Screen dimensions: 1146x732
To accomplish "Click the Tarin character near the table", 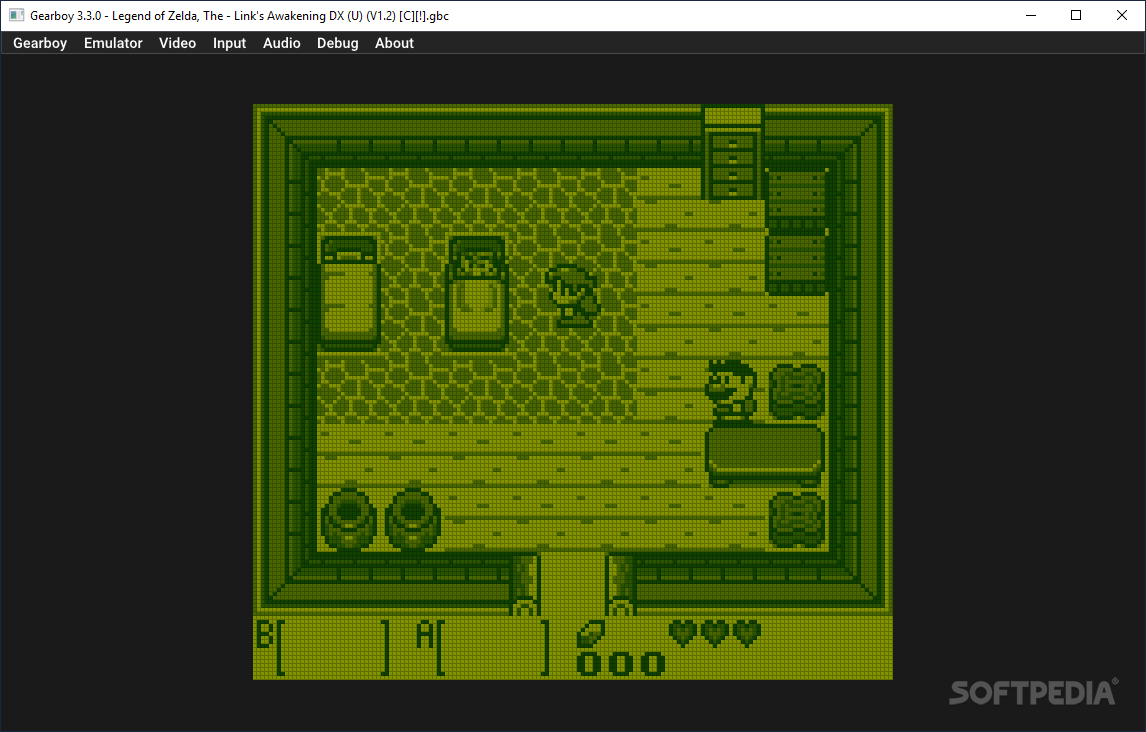I will coord(731,390).
